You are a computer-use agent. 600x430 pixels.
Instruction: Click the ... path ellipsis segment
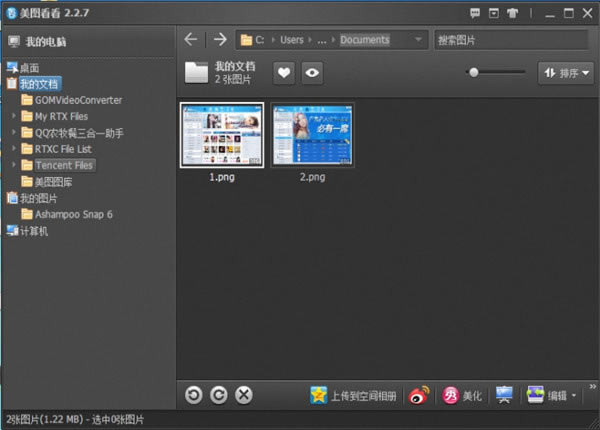(322, 40)
